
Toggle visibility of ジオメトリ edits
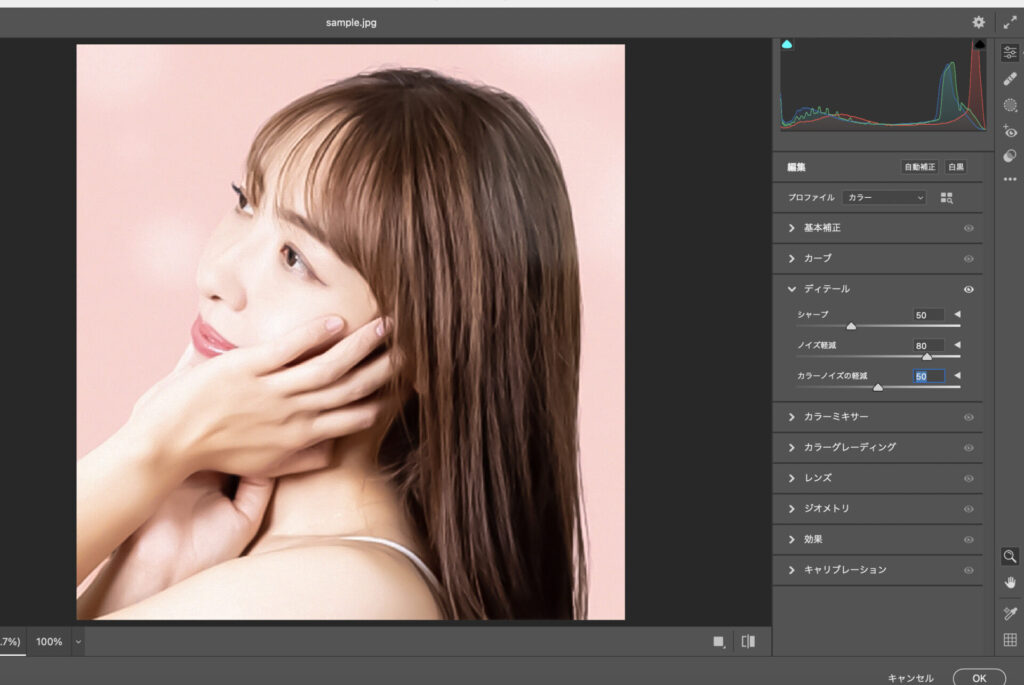[x=968, y=509]
